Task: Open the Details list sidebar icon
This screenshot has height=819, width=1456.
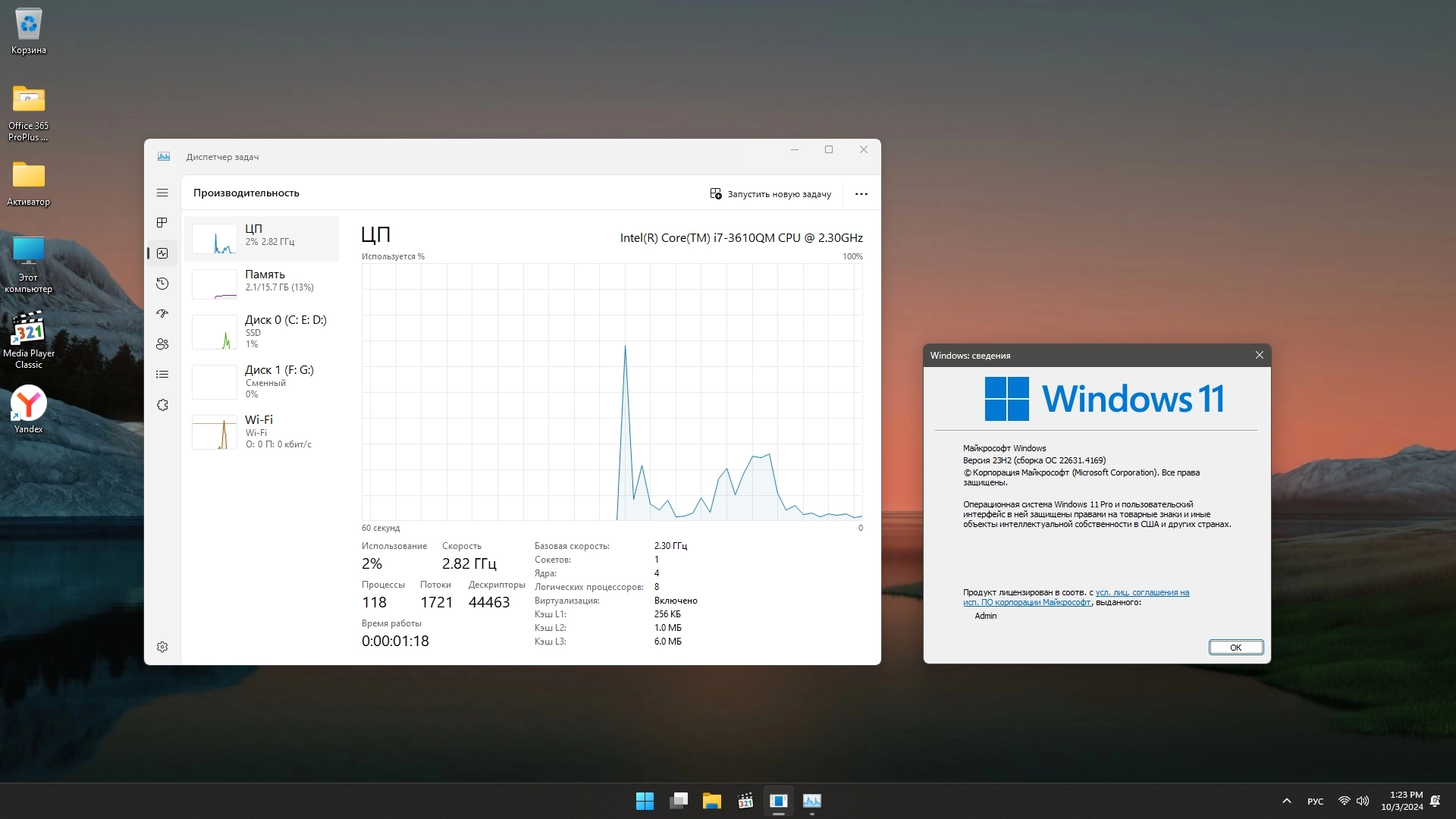Action: click(x=162, y=375)
